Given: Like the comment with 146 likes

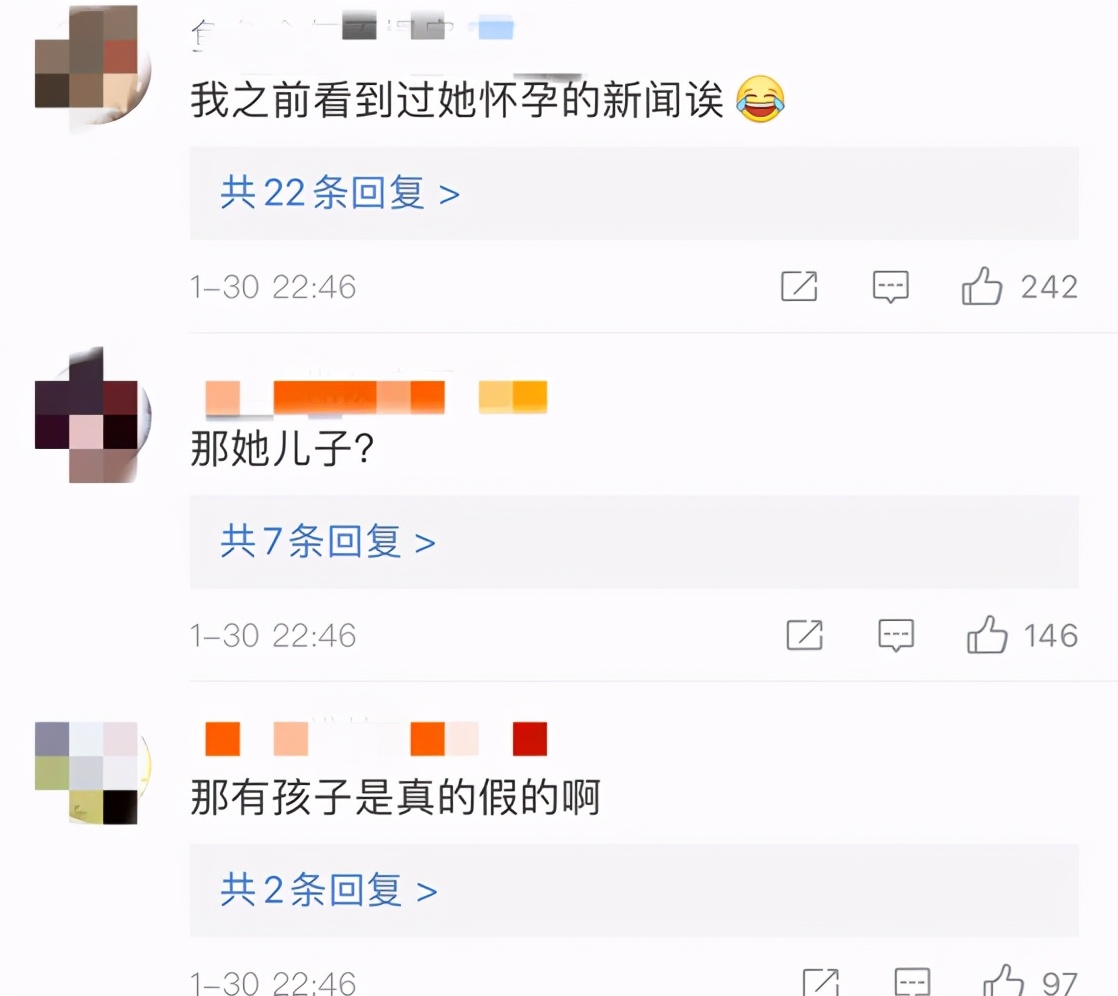Looking at the screenshot, I should 987,635.
